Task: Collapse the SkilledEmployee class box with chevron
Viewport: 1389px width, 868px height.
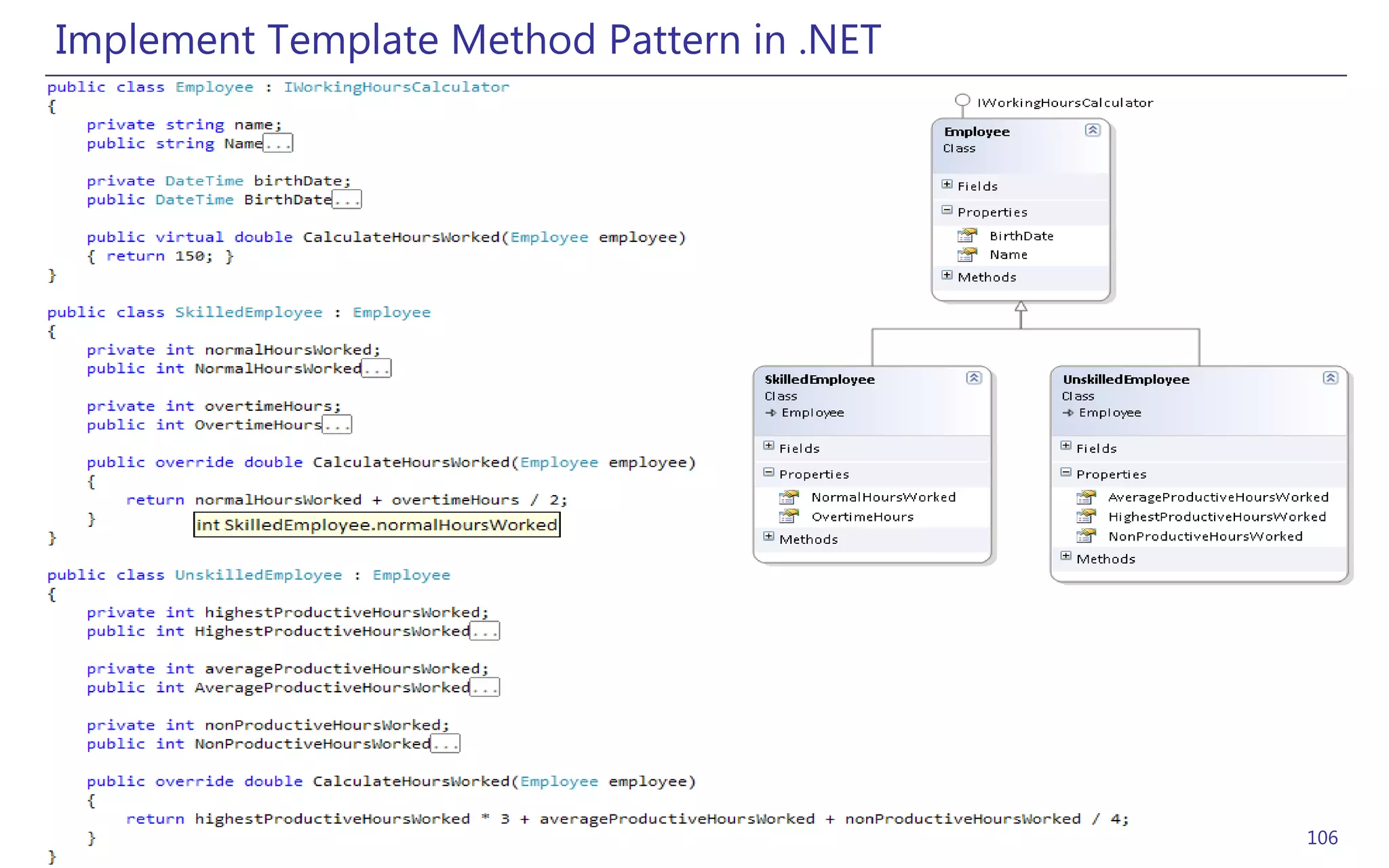Action: 974,378
